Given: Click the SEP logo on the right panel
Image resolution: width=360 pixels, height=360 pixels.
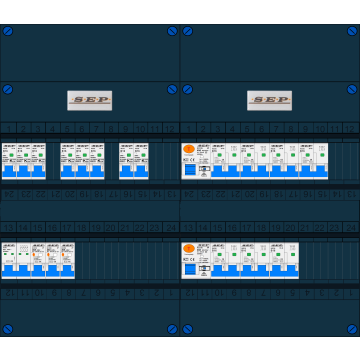Looking at the screenshot, I should coord(269,100).
